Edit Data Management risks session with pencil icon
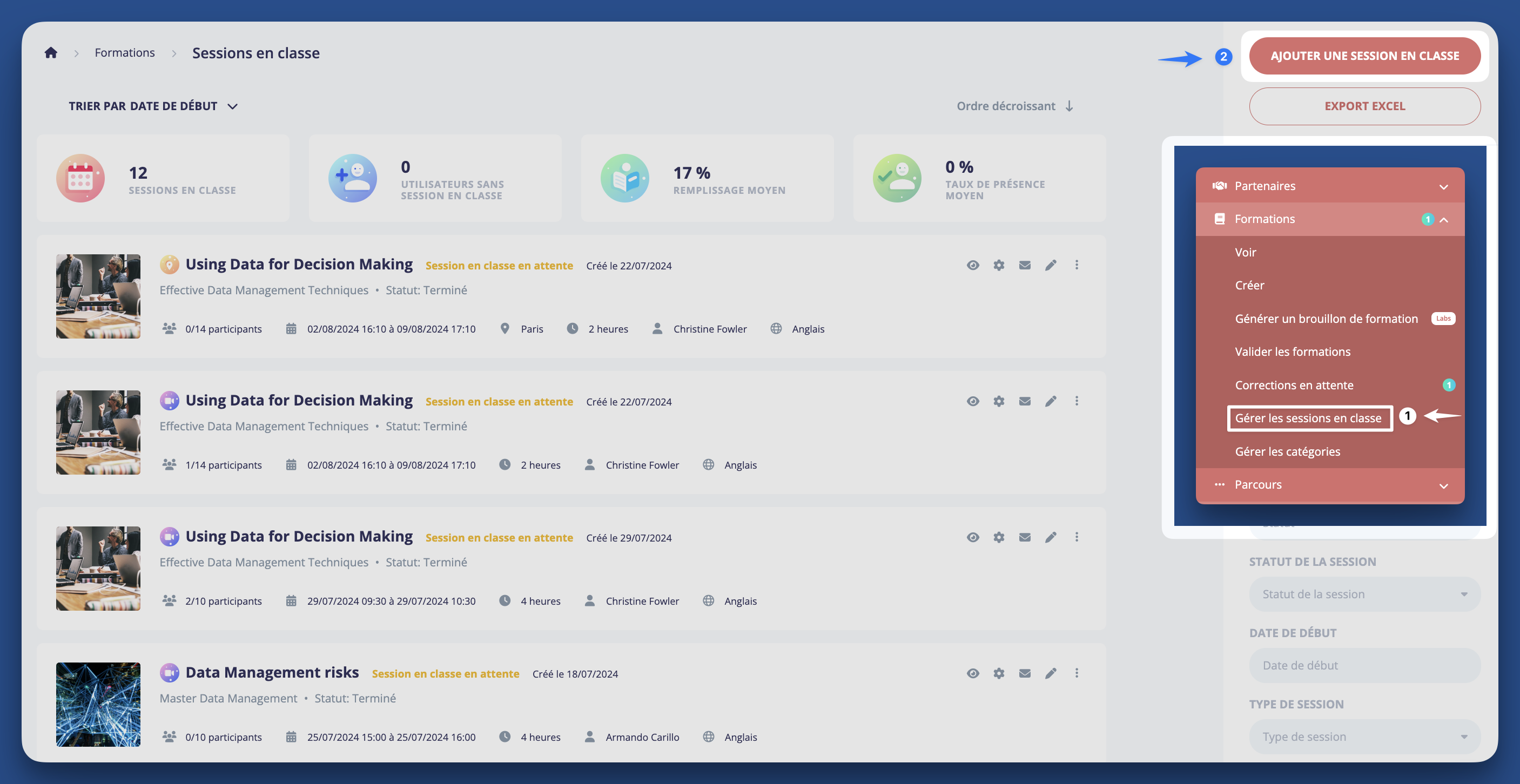Screen dimensions: 1520x784 tap(1050, 673)
